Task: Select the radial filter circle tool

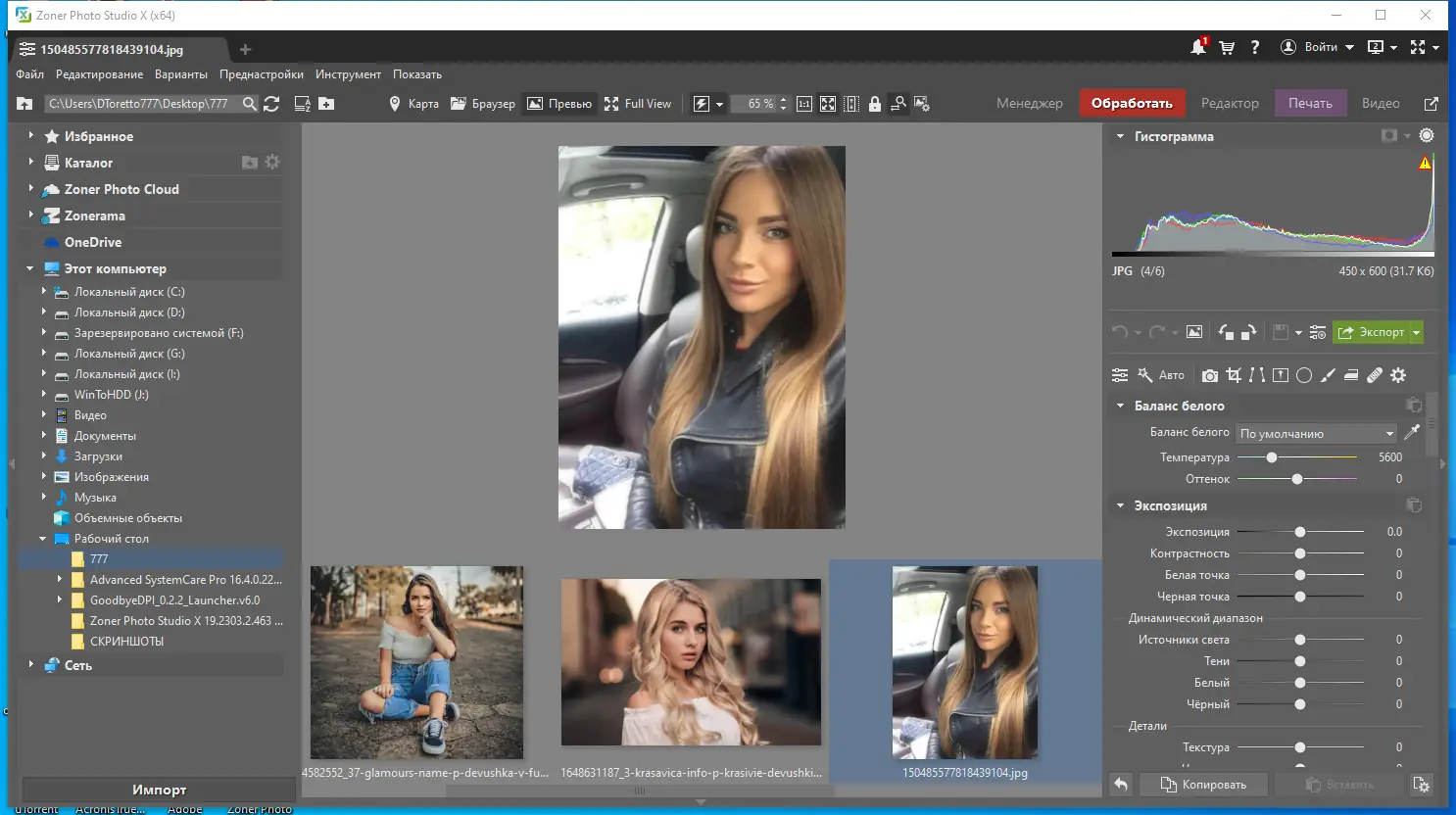Action: [1304, 375]
